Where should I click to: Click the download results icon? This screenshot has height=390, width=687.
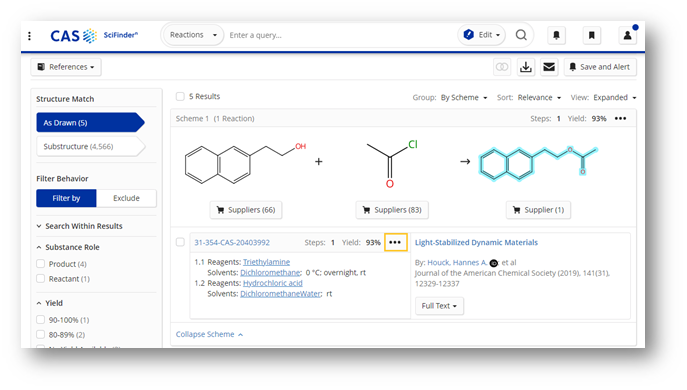pyautogui.click(x=526, y=67)
